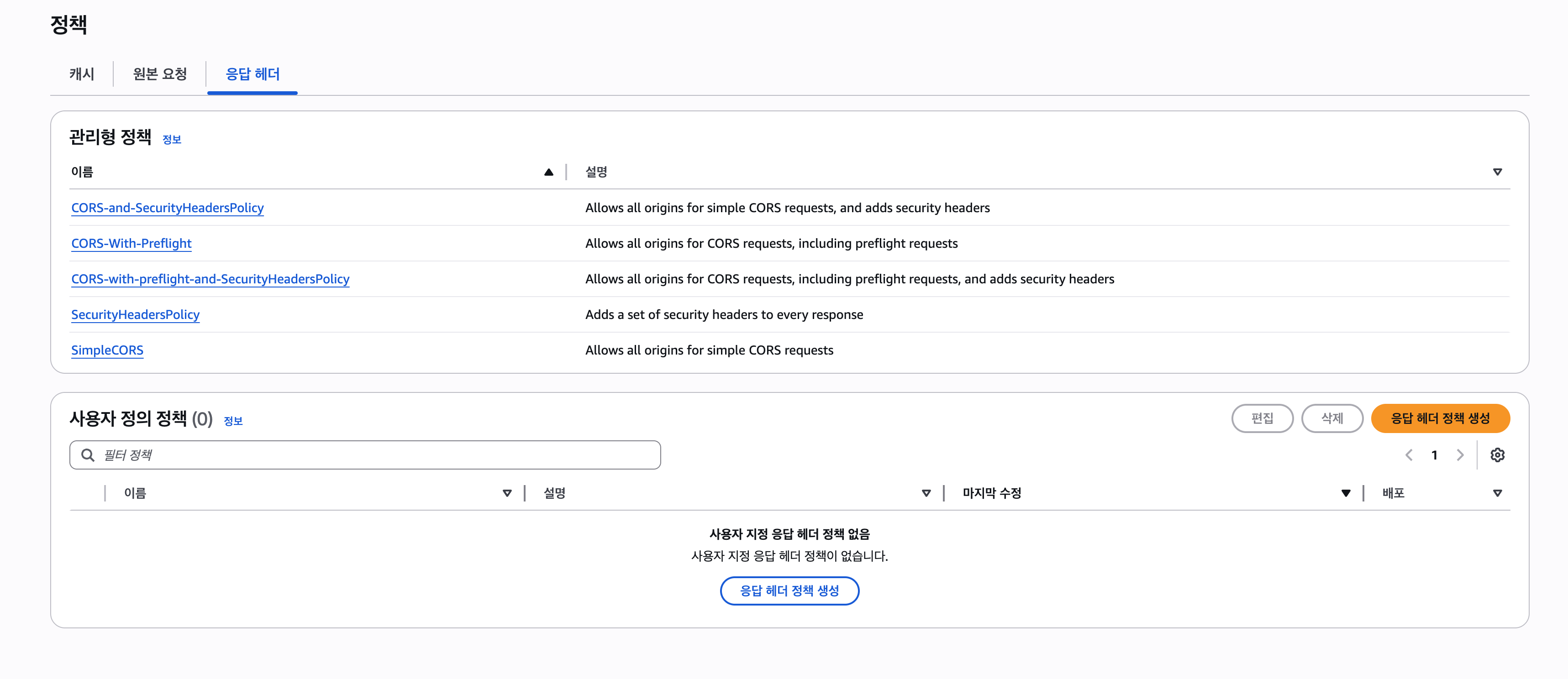Switch to the 원본 요청 tab
Viewport: 1568px width, 679px height.
pyautogui.click(x=159, y=74)
